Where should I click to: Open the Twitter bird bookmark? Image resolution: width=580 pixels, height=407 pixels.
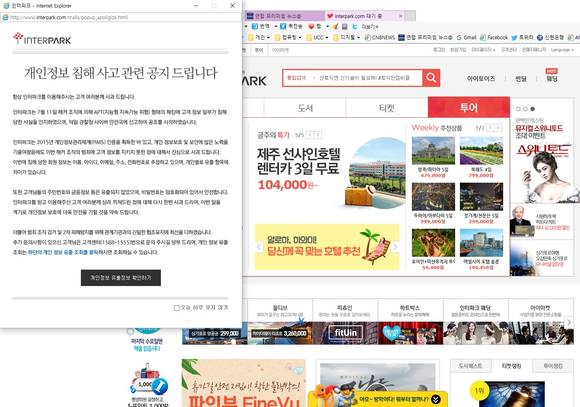[522, 37]
